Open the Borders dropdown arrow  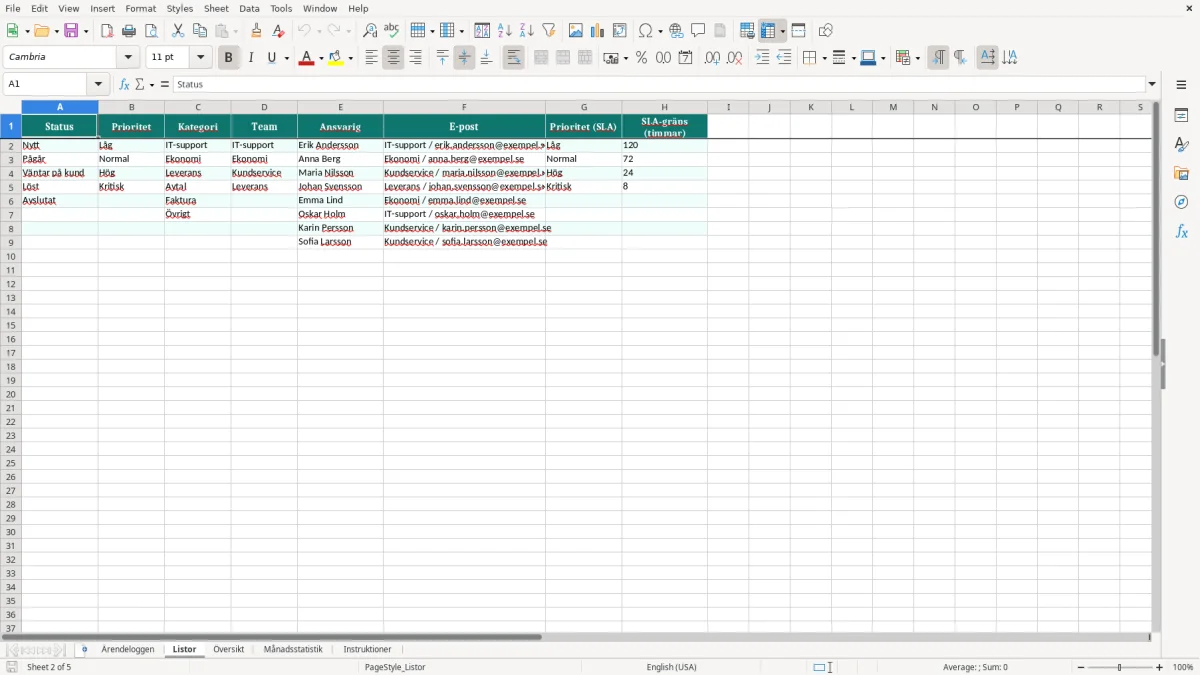[x=823, y=58]
